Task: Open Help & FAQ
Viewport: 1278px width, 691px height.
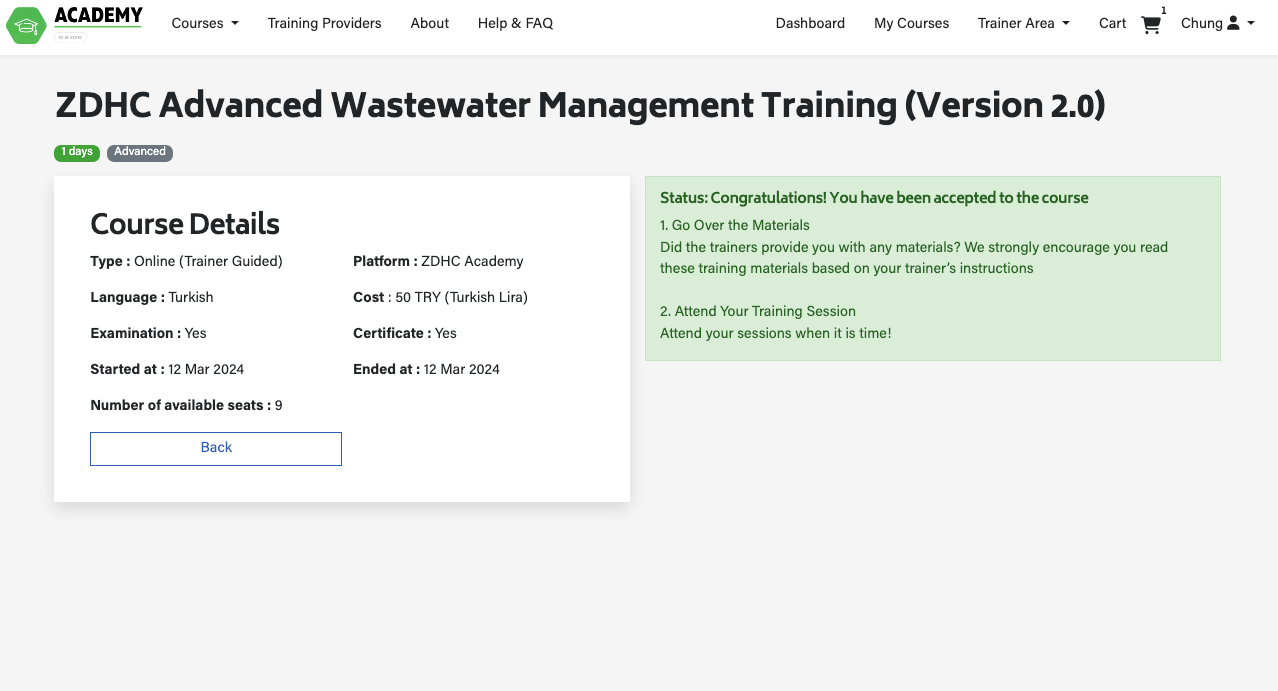Action: coord(515,23)
